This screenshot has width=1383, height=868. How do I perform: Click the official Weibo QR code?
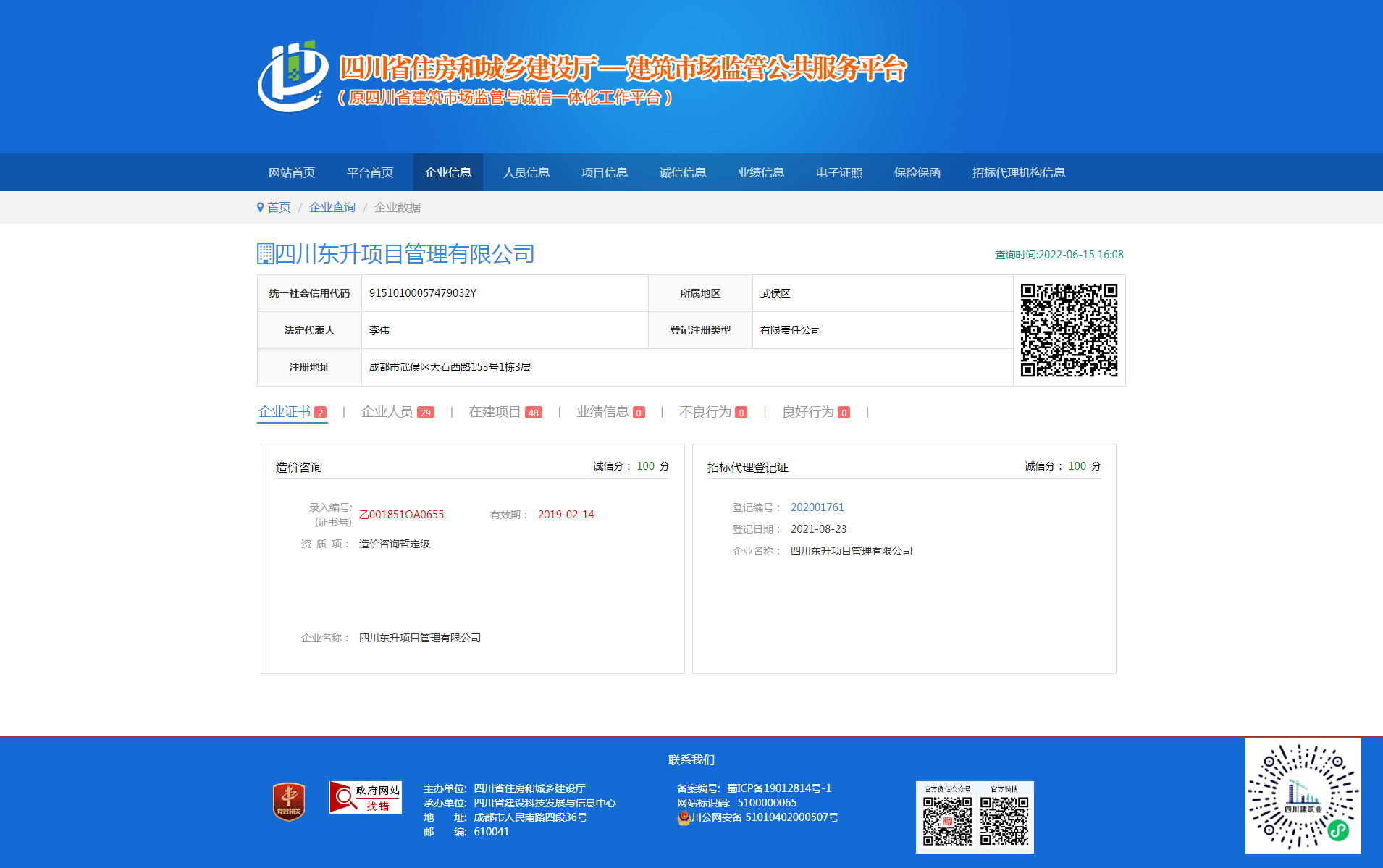tap(1004, 821)
